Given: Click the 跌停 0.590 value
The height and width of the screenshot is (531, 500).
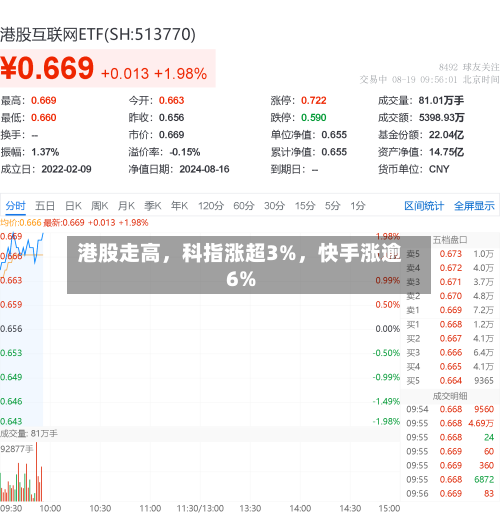Looking at the screenshot, I should [x=314, y=118].
